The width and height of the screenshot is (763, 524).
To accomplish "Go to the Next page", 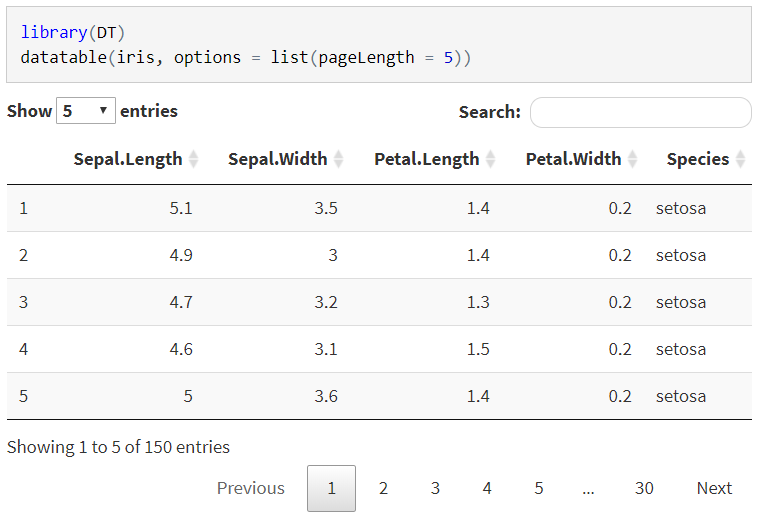I will [x=714, y=488].
